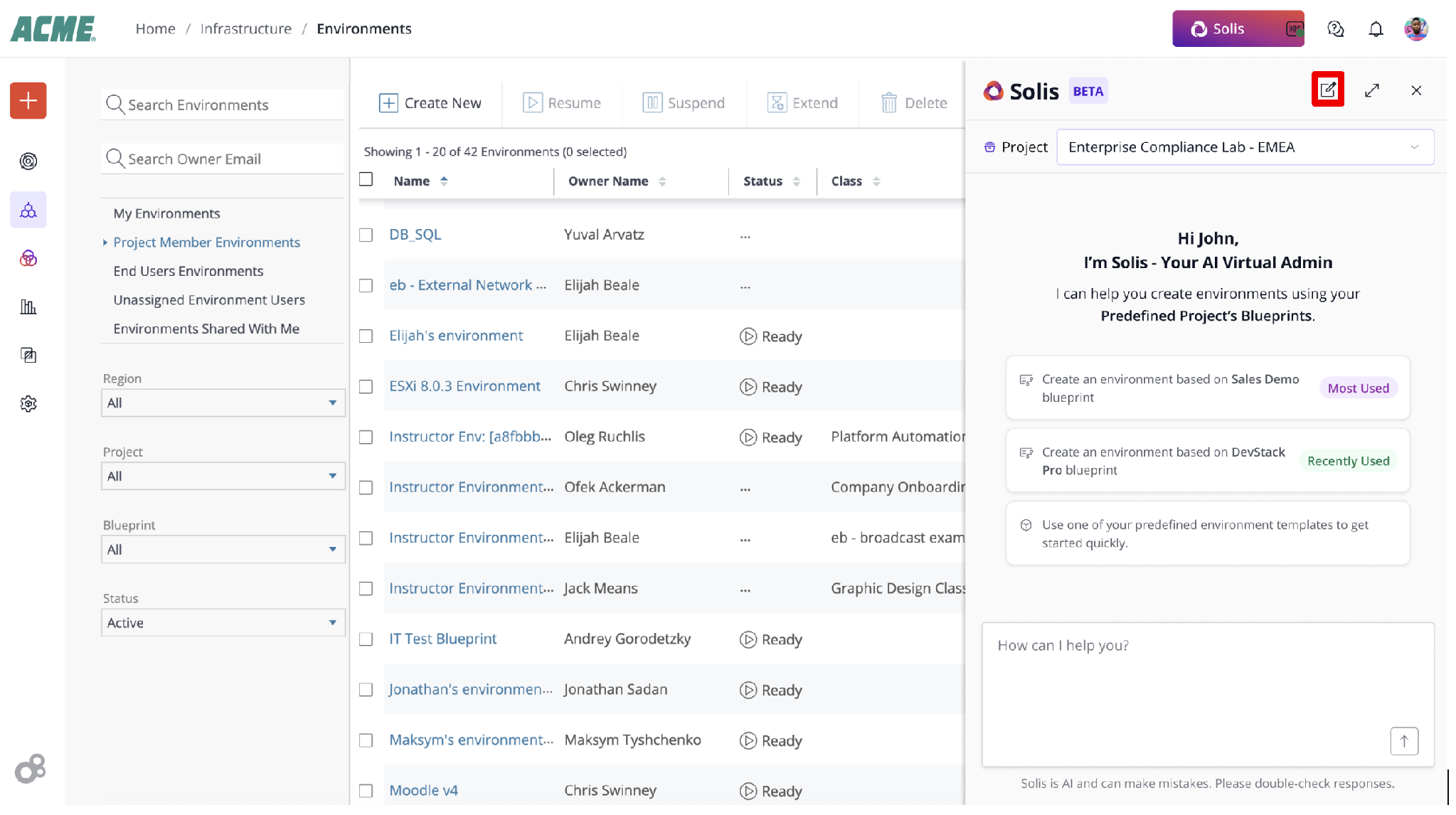Check the Jonathan's environment row checkbox
Screen dimensions: 1456x815
tap(366, 690)
